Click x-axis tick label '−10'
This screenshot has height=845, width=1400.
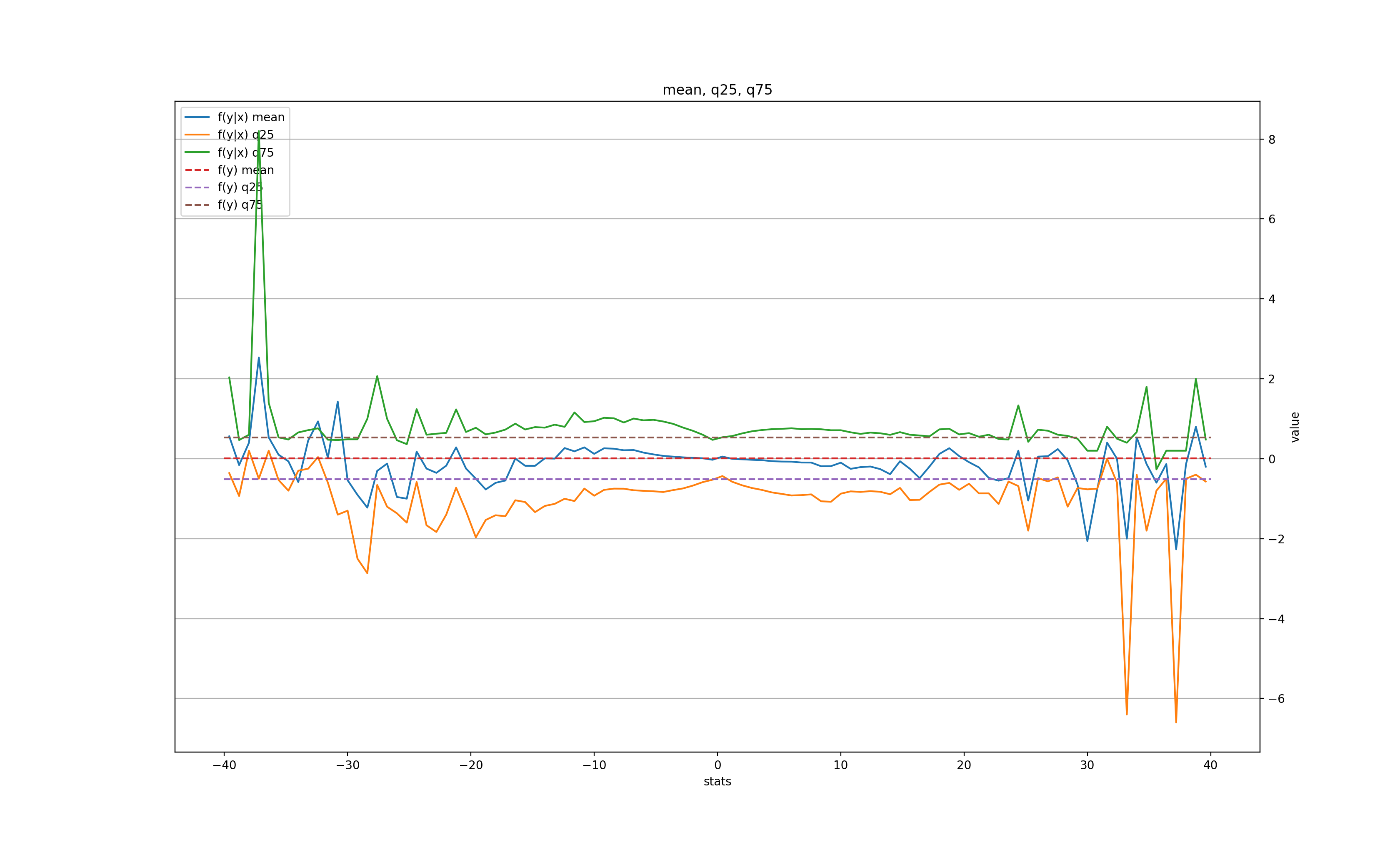pyautogui.click(x=594, y=765)
